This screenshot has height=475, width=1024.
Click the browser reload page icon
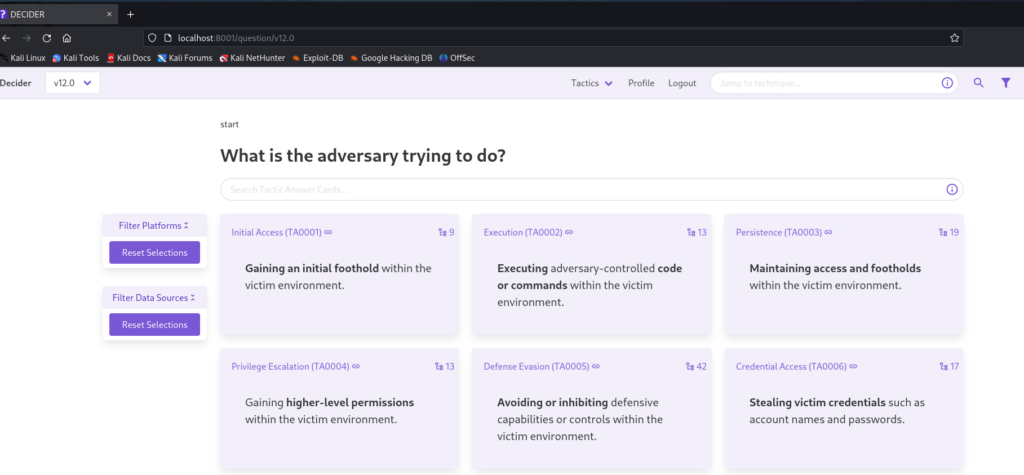[x=46, y=37]
